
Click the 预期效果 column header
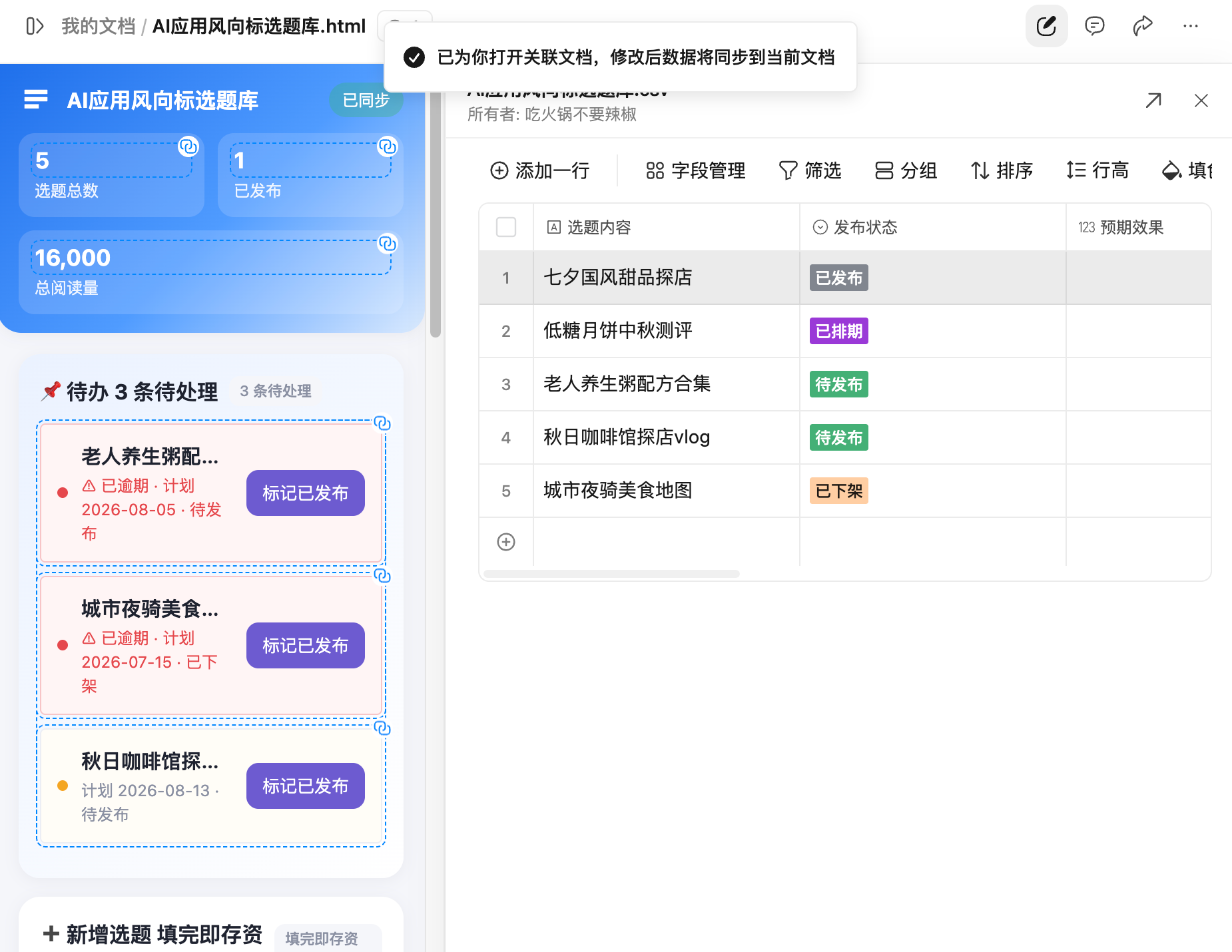(x=1139, y=228)
